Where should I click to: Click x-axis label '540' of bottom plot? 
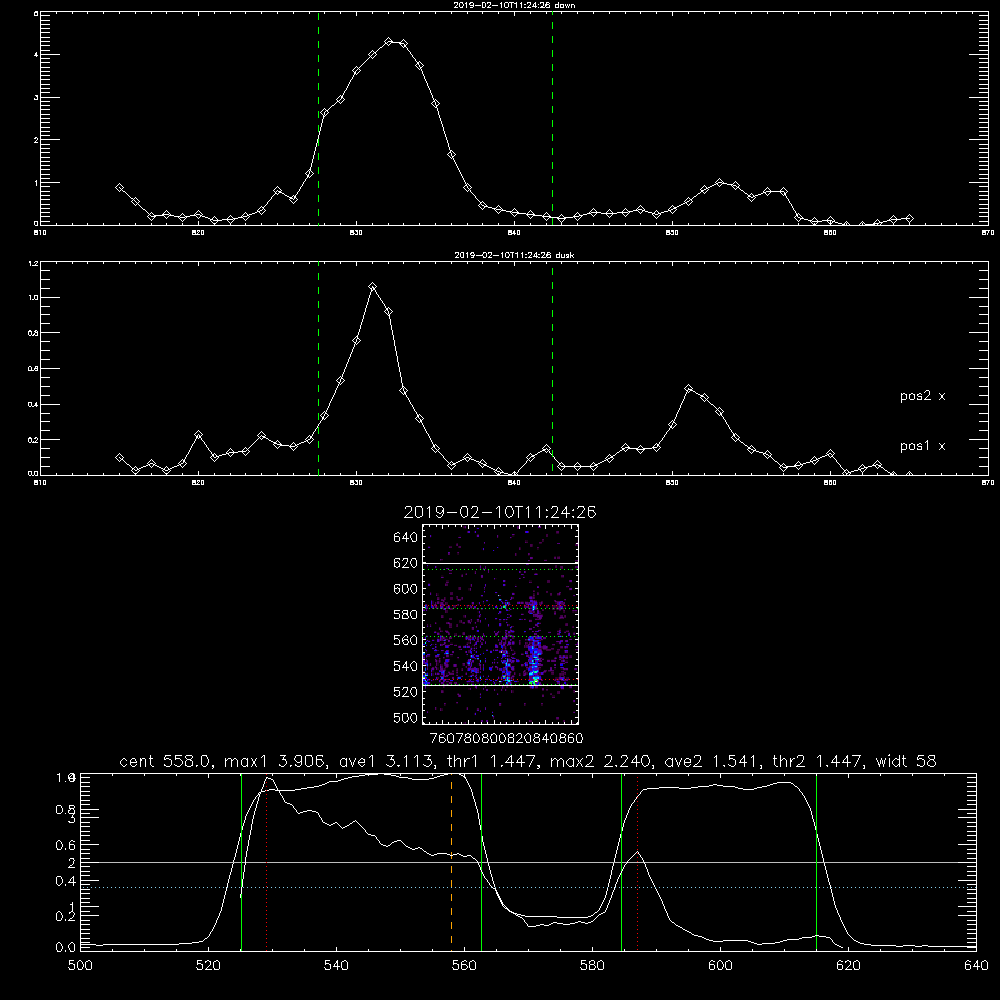tap(336, 966)
